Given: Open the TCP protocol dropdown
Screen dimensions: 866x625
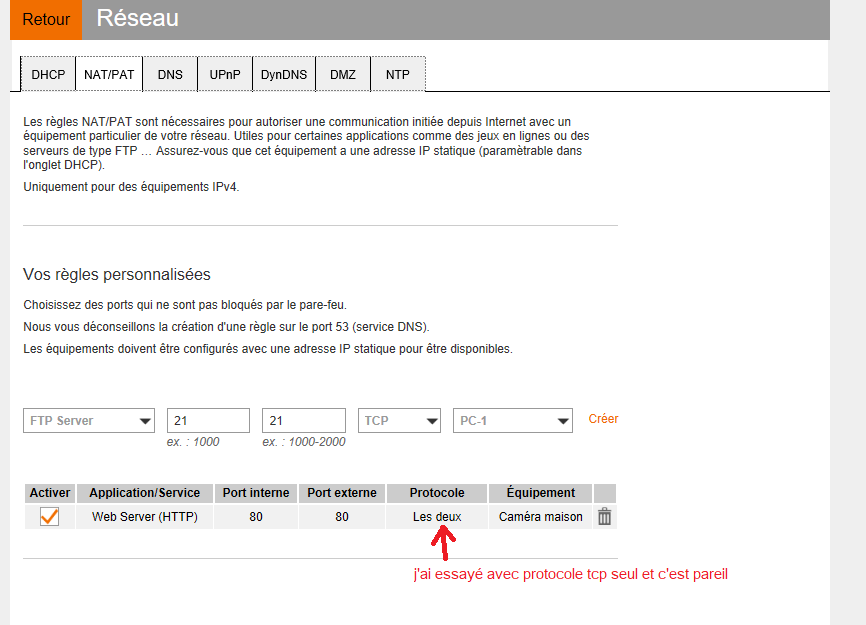Looking at the screenshot, I should click(x=399, y=421).
